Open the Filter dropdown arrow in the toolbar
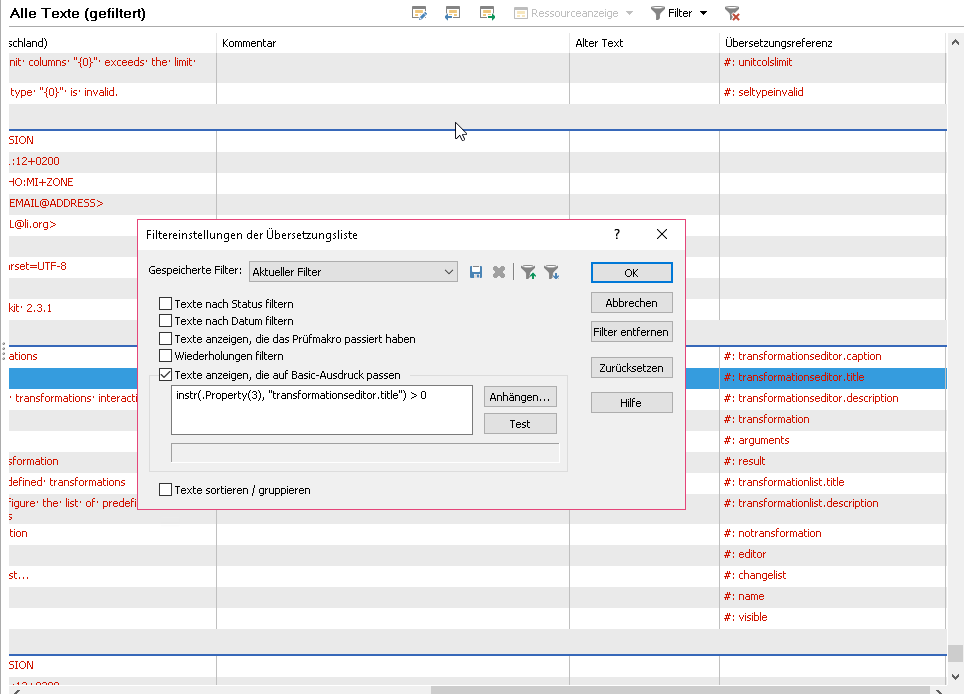Image resolution: width=967 pixels, height=694 pixels. click(702, 12)
